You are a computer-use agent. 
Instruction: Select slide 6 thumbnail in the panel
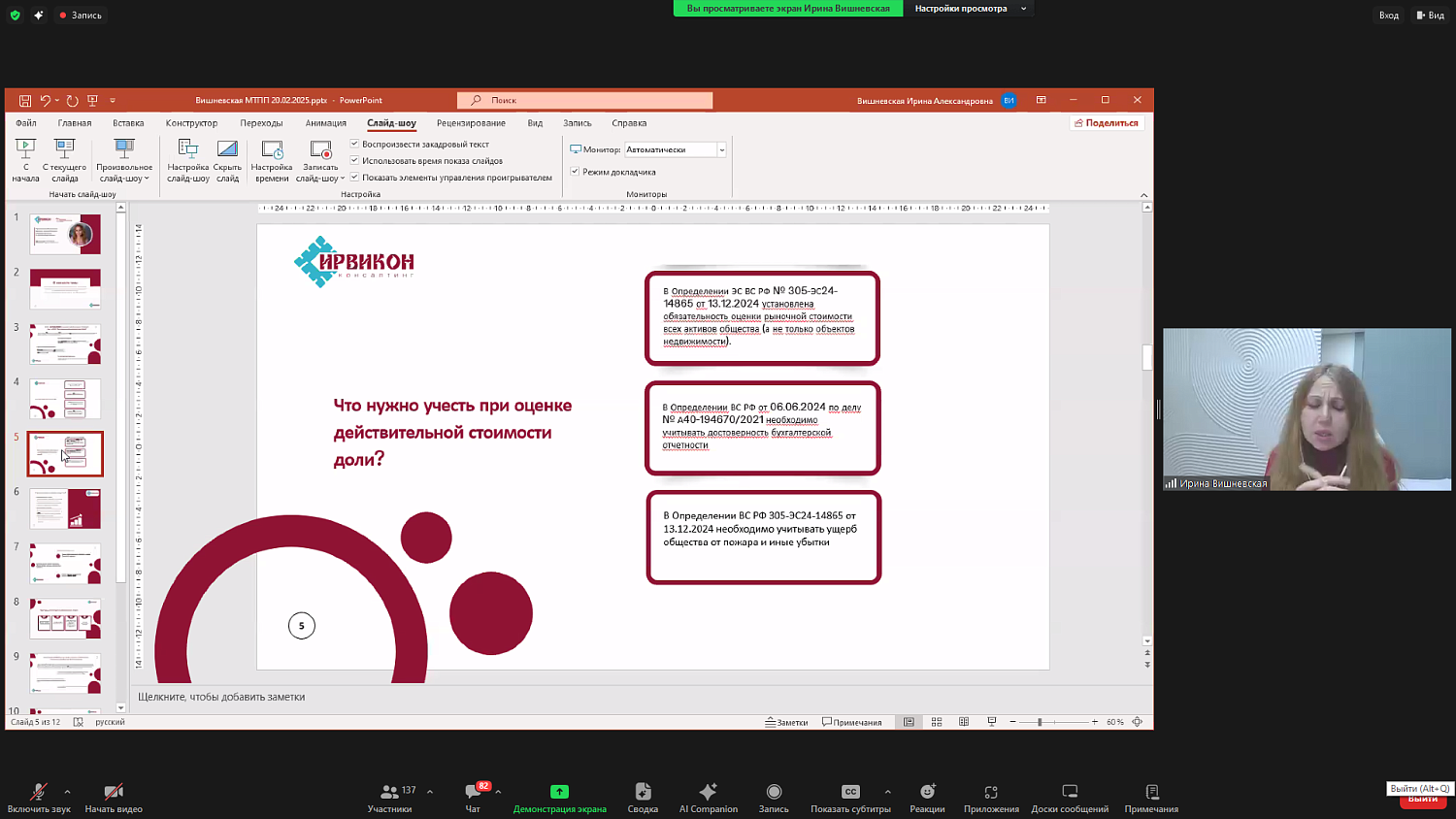[65, 508]
